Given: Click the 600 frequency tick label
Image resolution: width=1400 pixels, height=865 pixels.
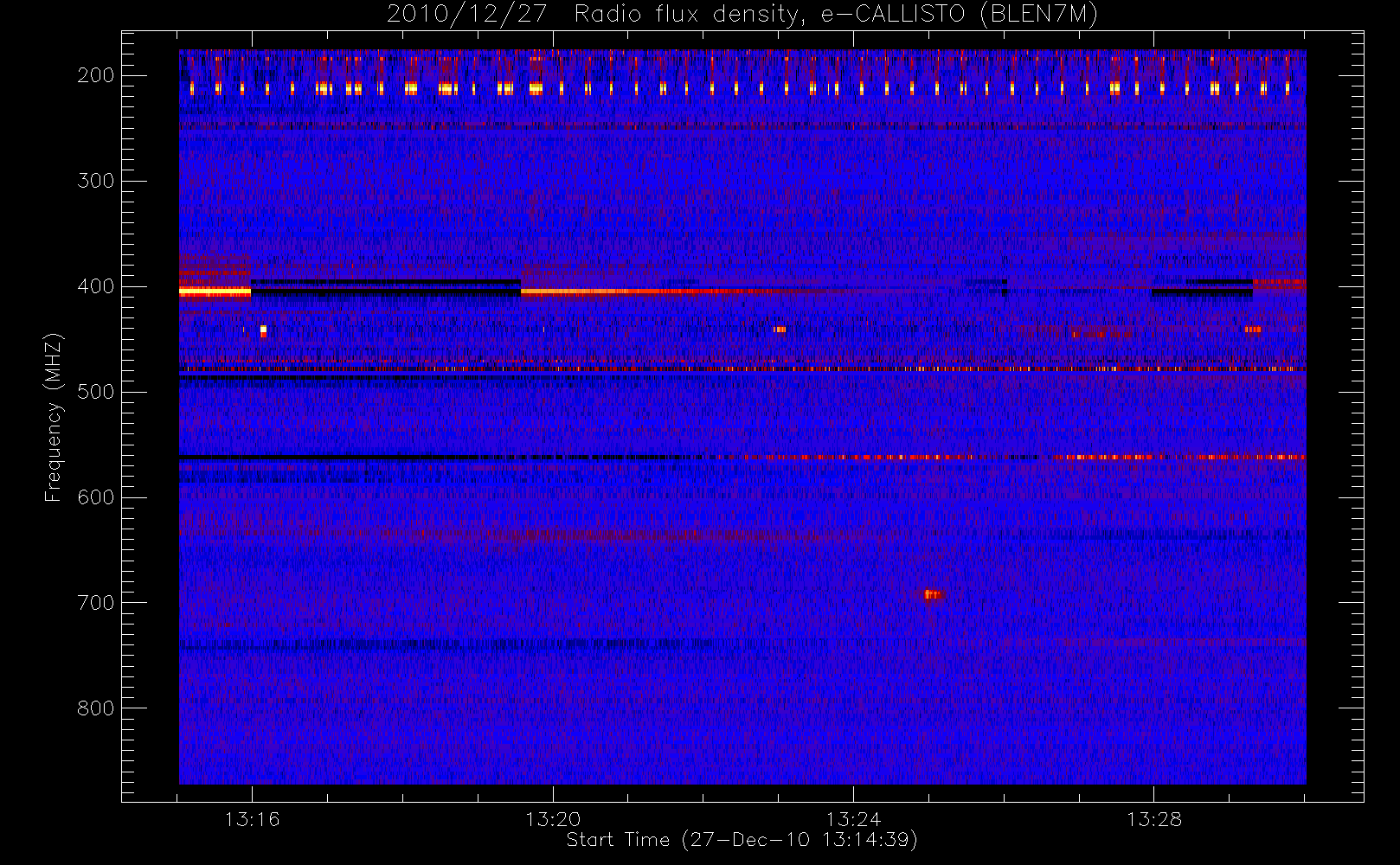Looking at the screenshot, I should pos(95,497).
